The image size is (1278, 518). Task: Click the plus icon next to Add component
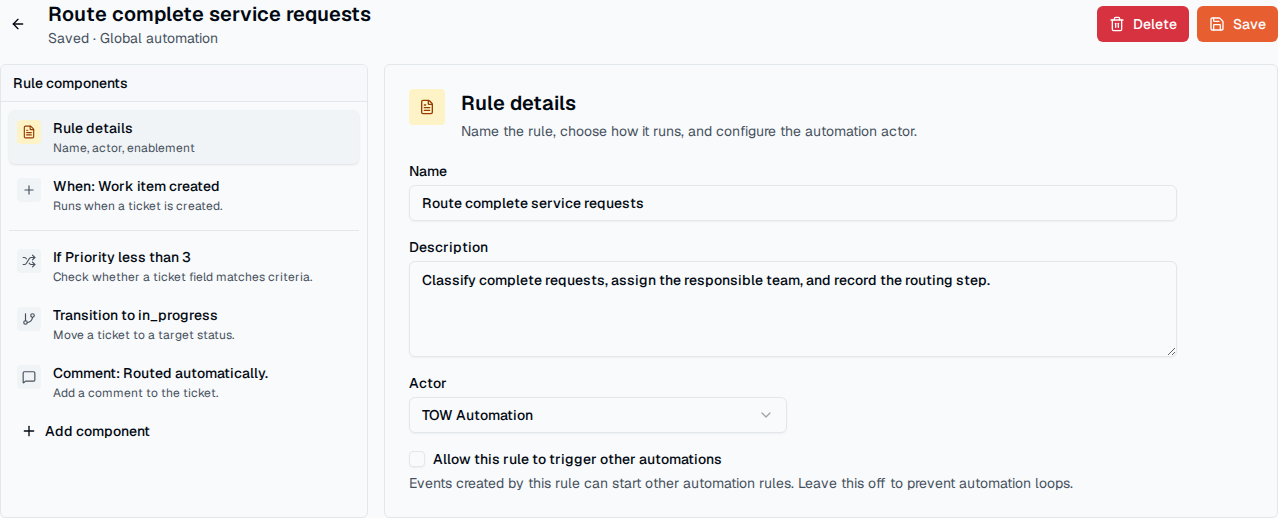(29, 431)
